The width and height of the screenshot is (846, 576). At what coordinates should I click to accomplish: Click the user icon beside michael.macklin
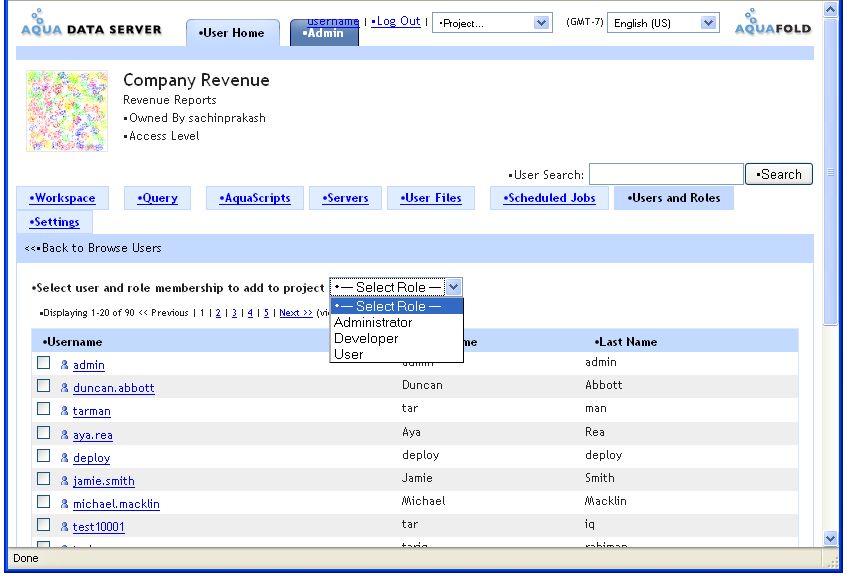pos(64,504)
